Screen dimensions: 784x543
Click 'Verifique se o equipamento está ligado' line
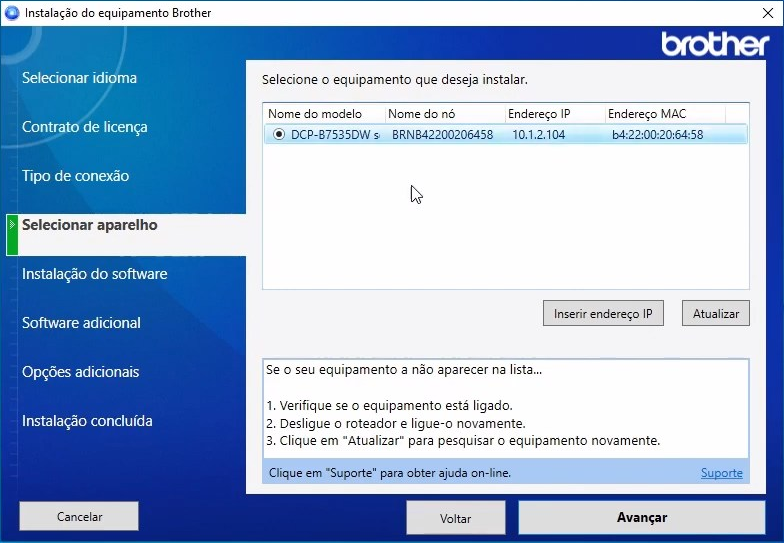click(x=389, y=406)
